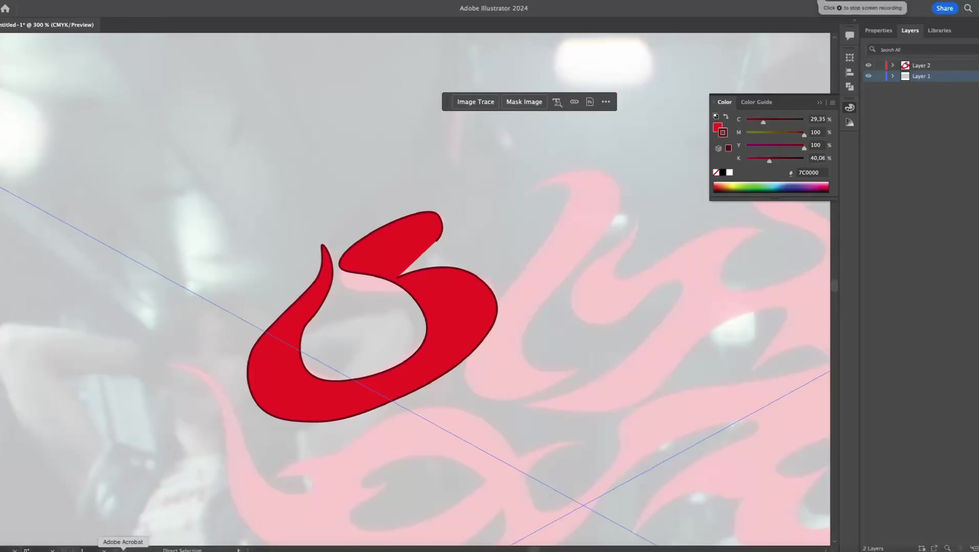The height and width of the screenshot is (552, 979).
Task: Reset to default fill and stroke
Action: pos(716,117)
